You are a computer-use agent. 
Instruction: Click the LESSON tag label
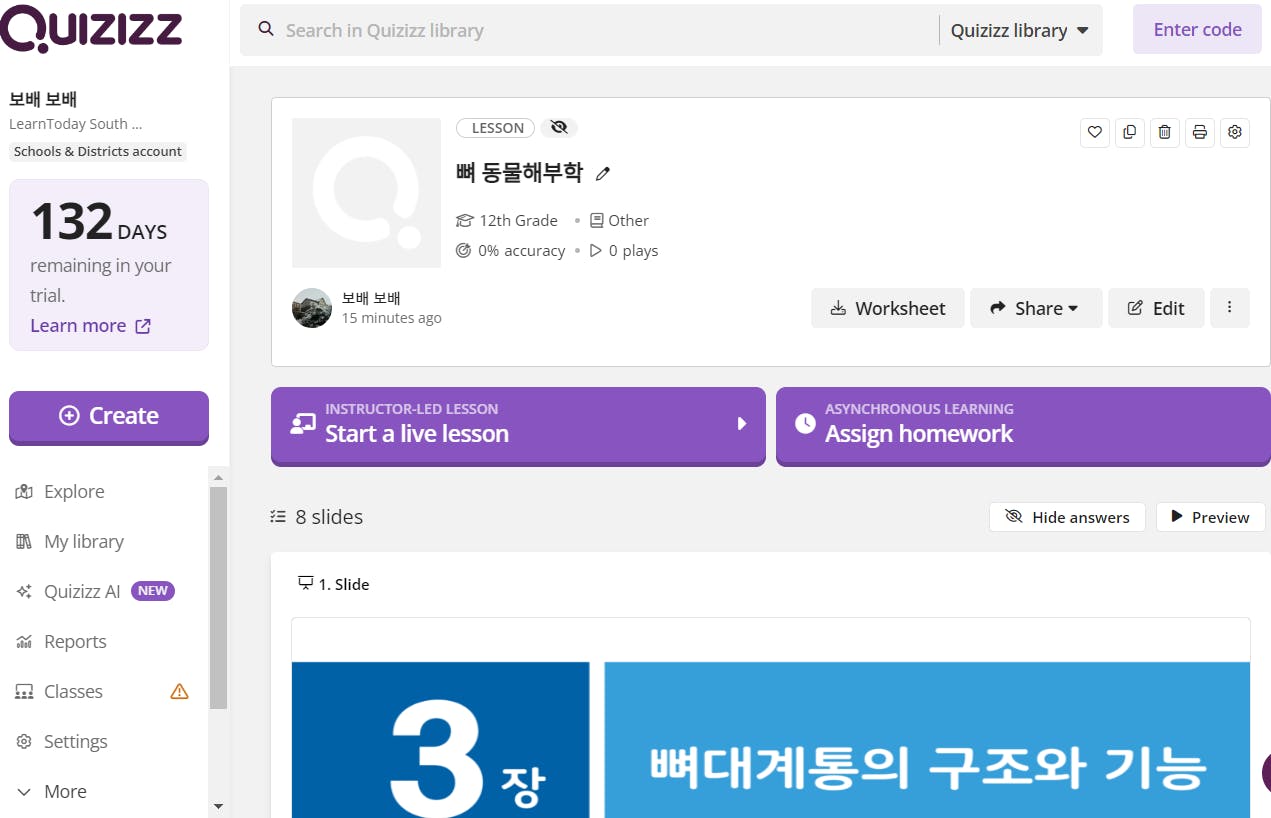pos(497,128)
